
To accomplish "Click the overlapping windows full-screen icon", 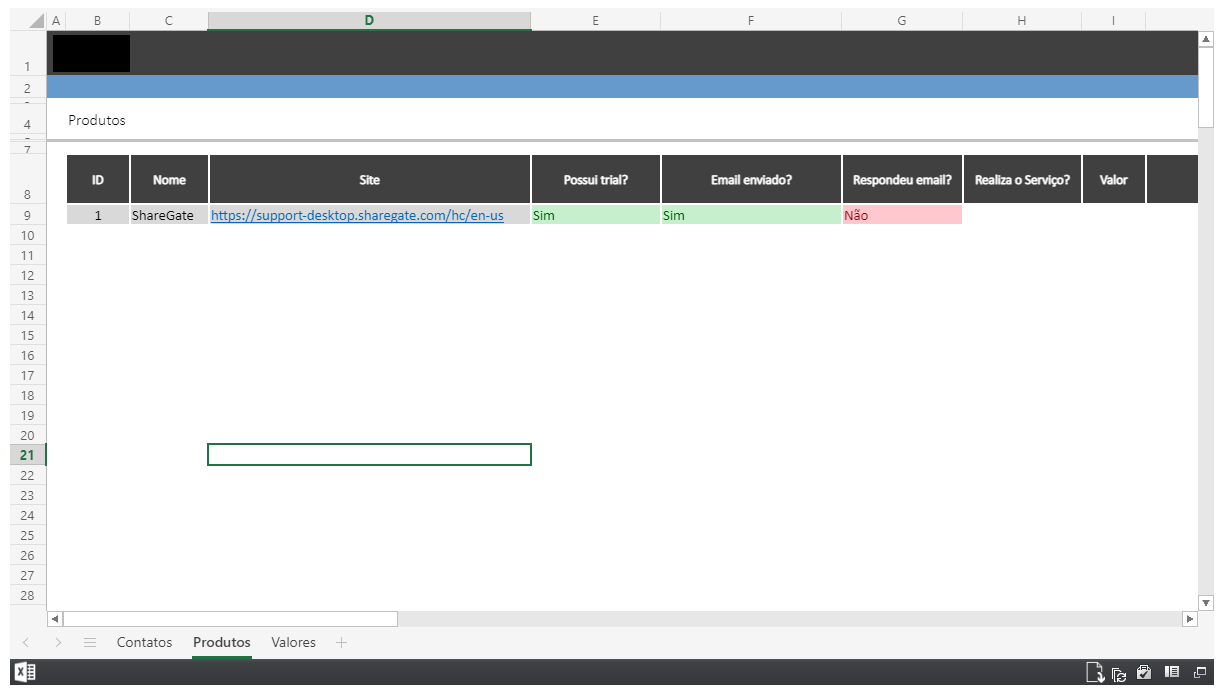I will [x=1200, y=673].
